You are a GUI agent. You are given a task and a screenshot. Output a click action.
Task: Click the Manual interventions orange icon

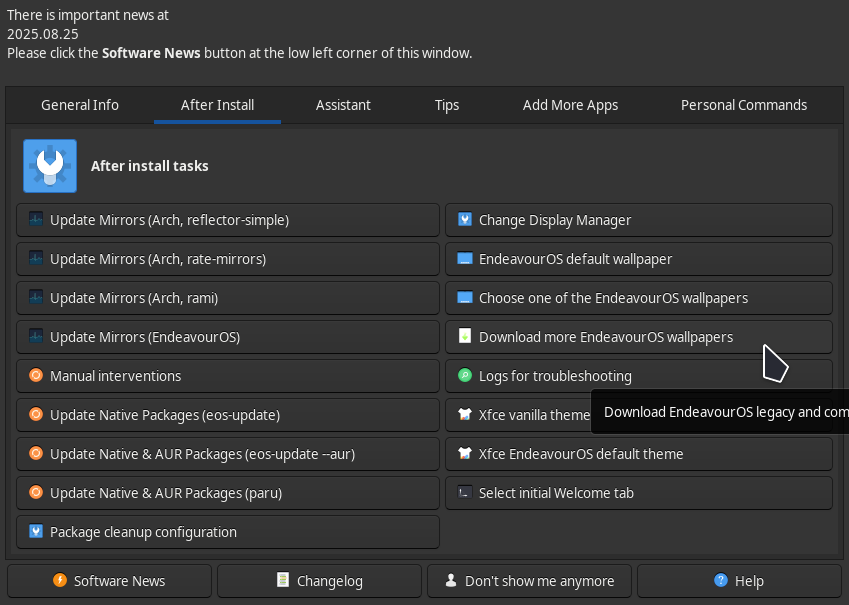coord(36,376)
